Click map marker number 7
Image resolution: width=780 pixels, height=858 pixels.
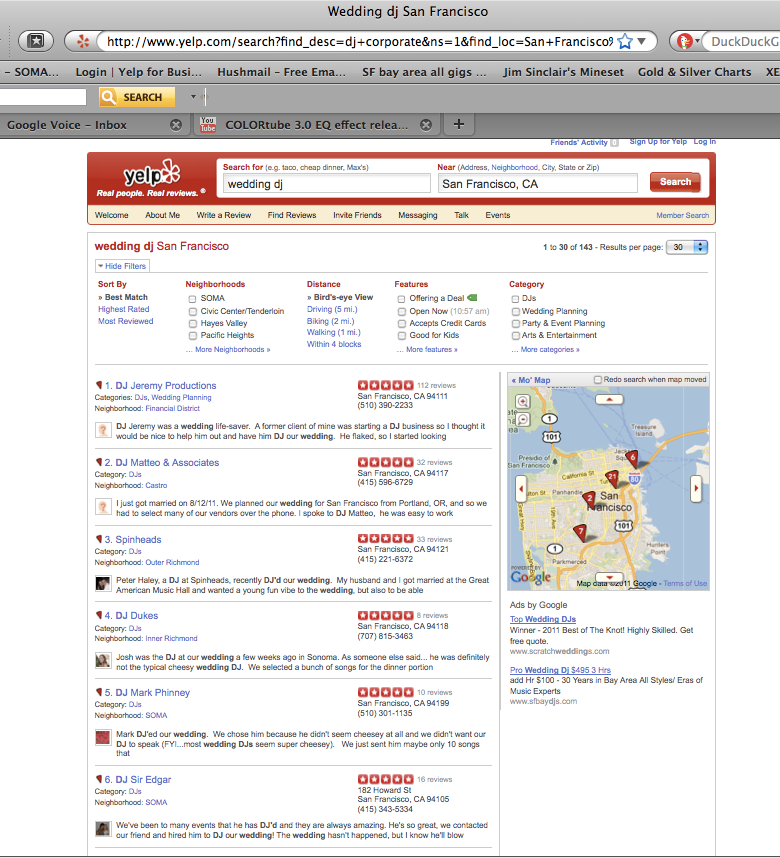pyautogui.click(x=580, y=531)
